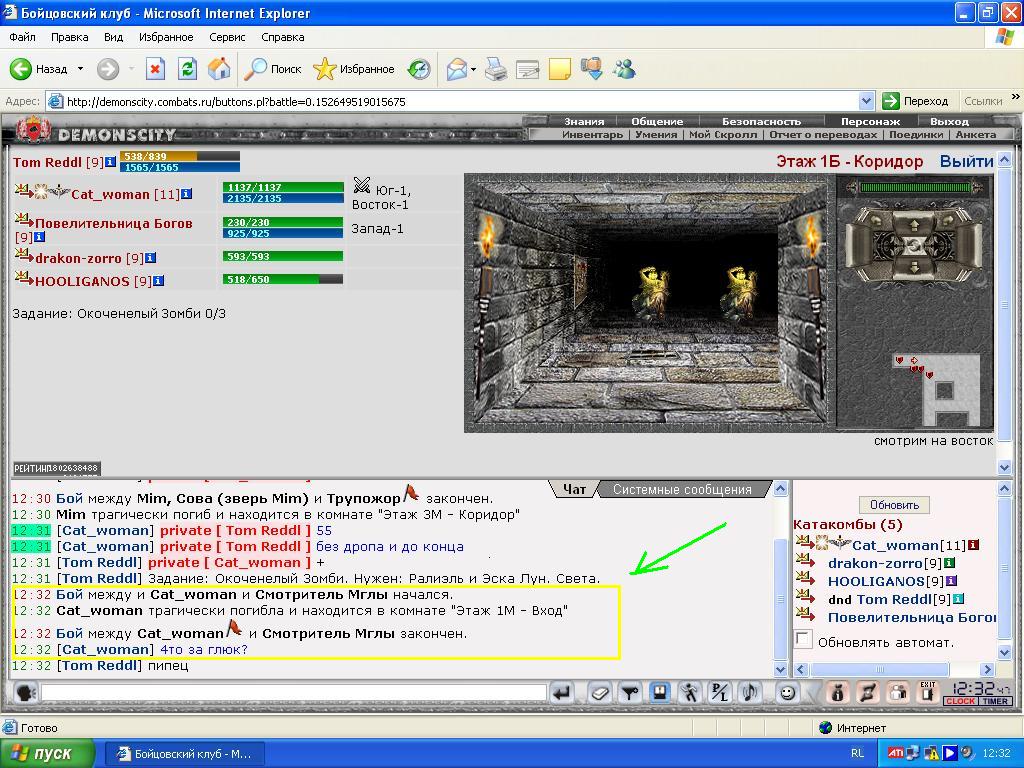Open the Отчет о переводах link
Screen dimensions: 1024x768
[823, 135]
